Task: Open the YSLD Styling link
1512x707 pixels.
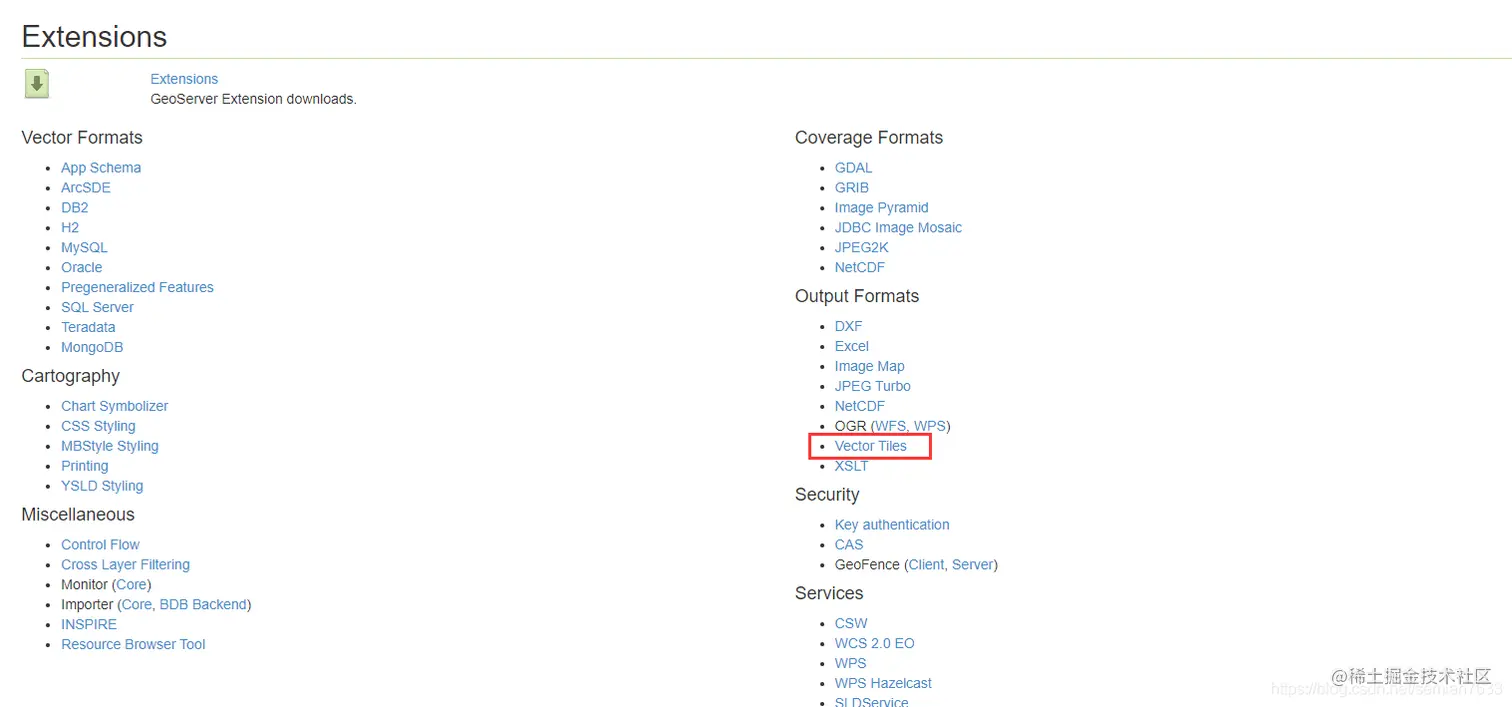Action: [102, 486]
